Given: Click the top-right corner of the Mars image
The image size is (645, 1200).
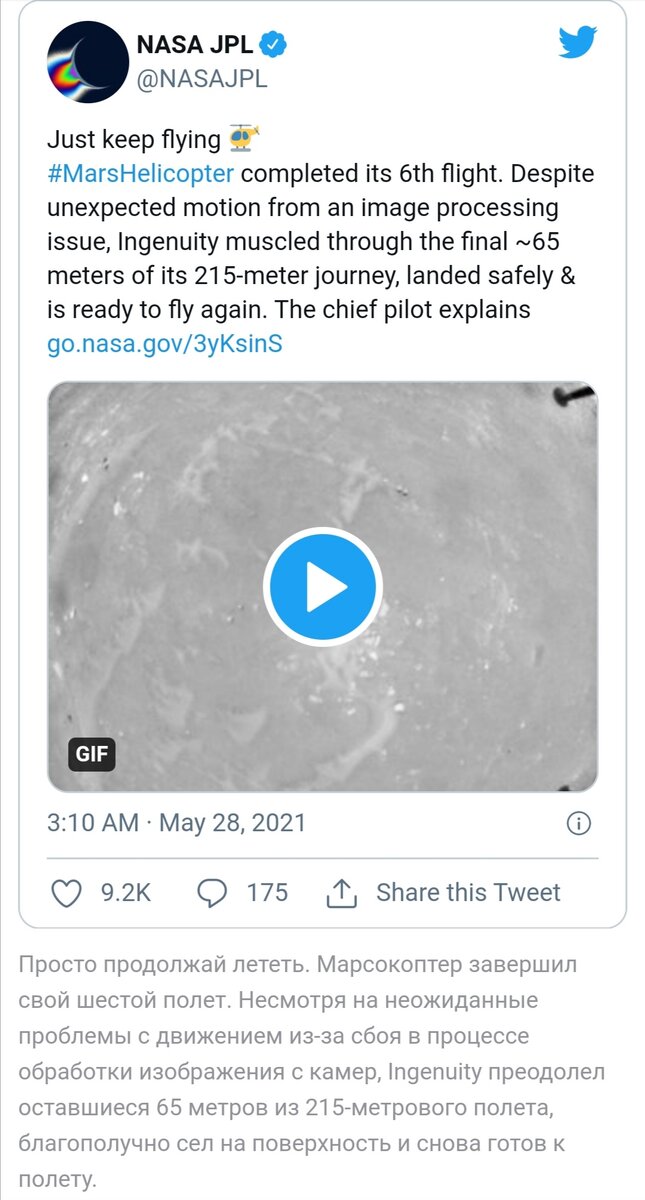Looking at the screenshot, I should click(x=573, y=398).
